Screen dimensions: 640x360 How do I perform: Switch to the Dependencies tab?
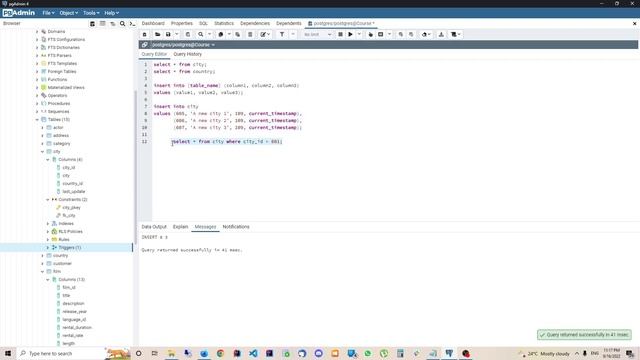[x=255, y=24]
